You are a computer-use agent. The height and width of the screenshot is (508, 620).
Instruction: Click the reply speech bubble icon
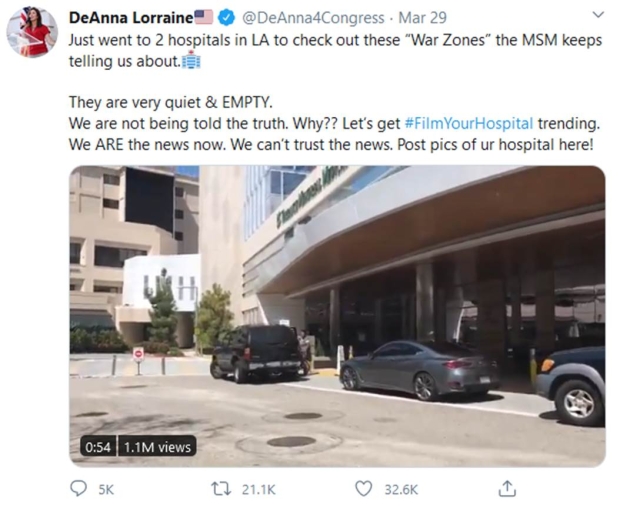coord(79,488)
